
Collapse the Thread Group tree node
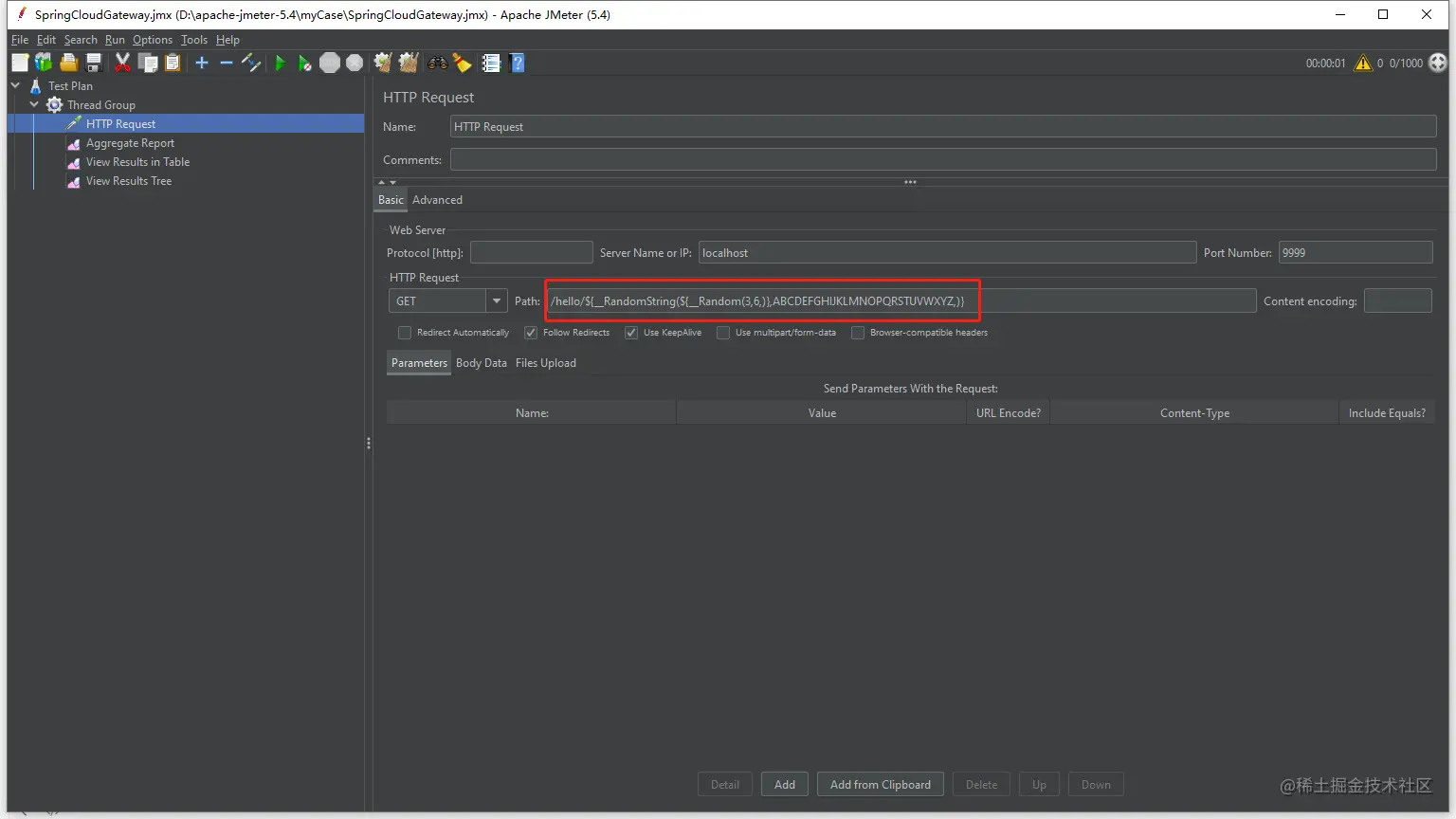point(35,104)
